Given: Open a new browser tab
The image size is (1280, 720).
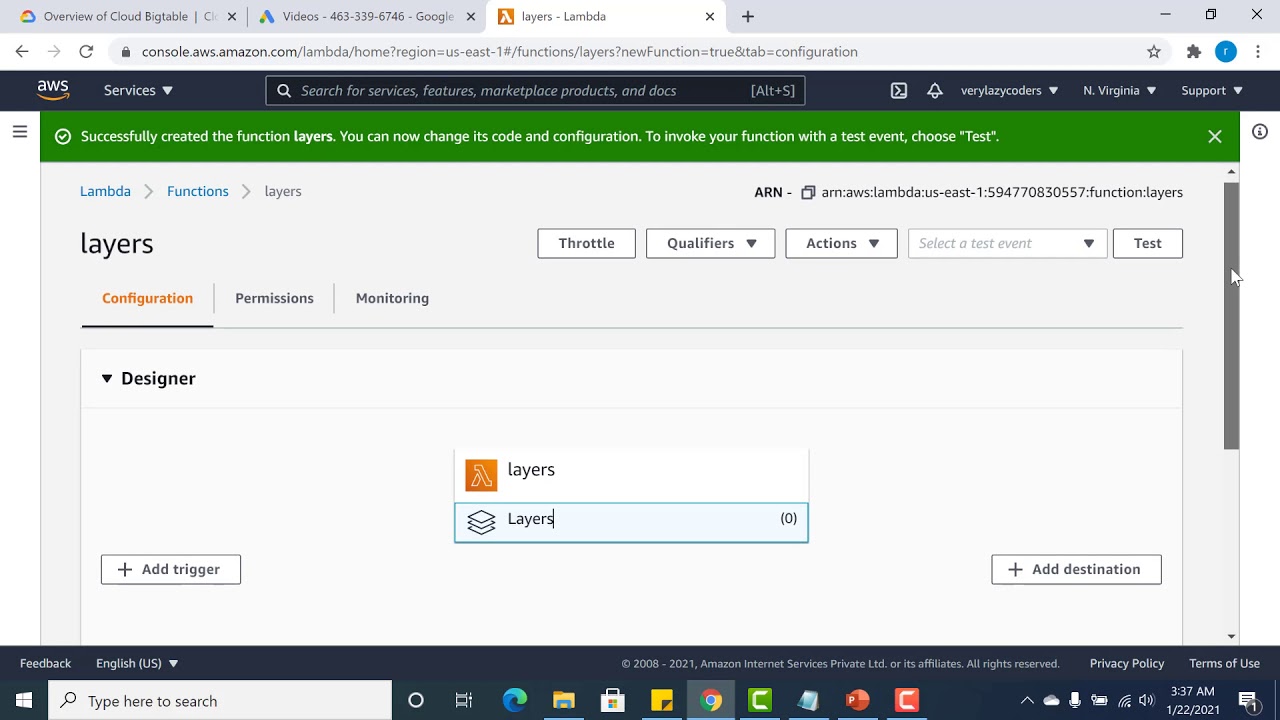Looking at the screenshot, I should pyautogui.click(x=748, y=16).
